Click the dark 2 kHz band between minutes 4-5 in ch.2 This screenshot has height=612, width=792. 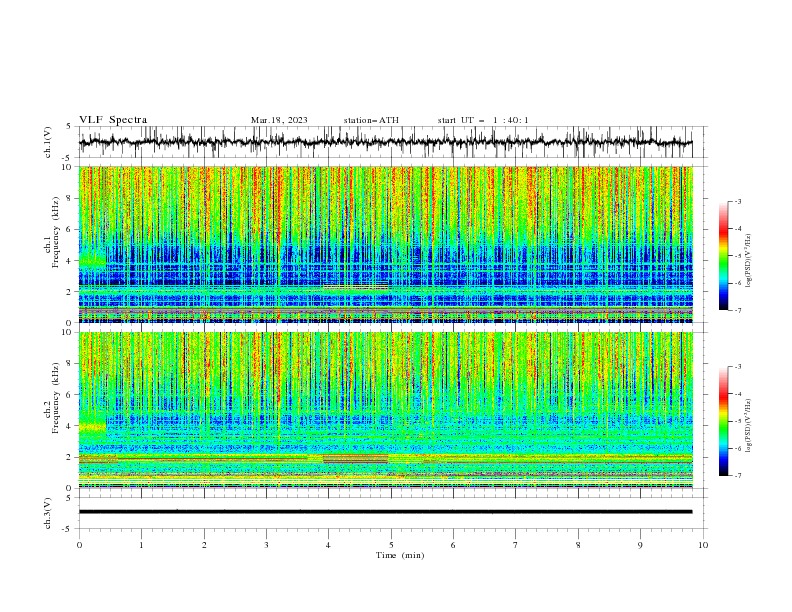[x=356, y=458]
